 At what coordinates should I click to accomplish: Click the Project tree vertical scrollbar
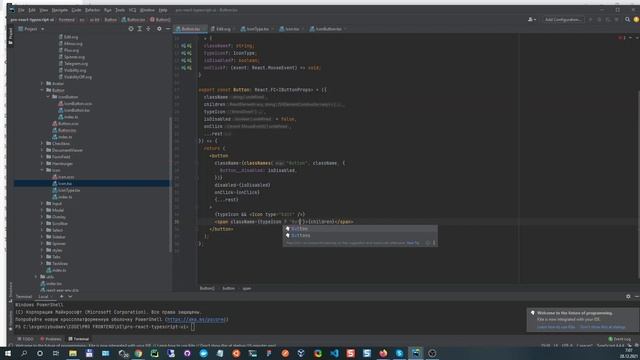pyautogui.click(x=170, y=184)
